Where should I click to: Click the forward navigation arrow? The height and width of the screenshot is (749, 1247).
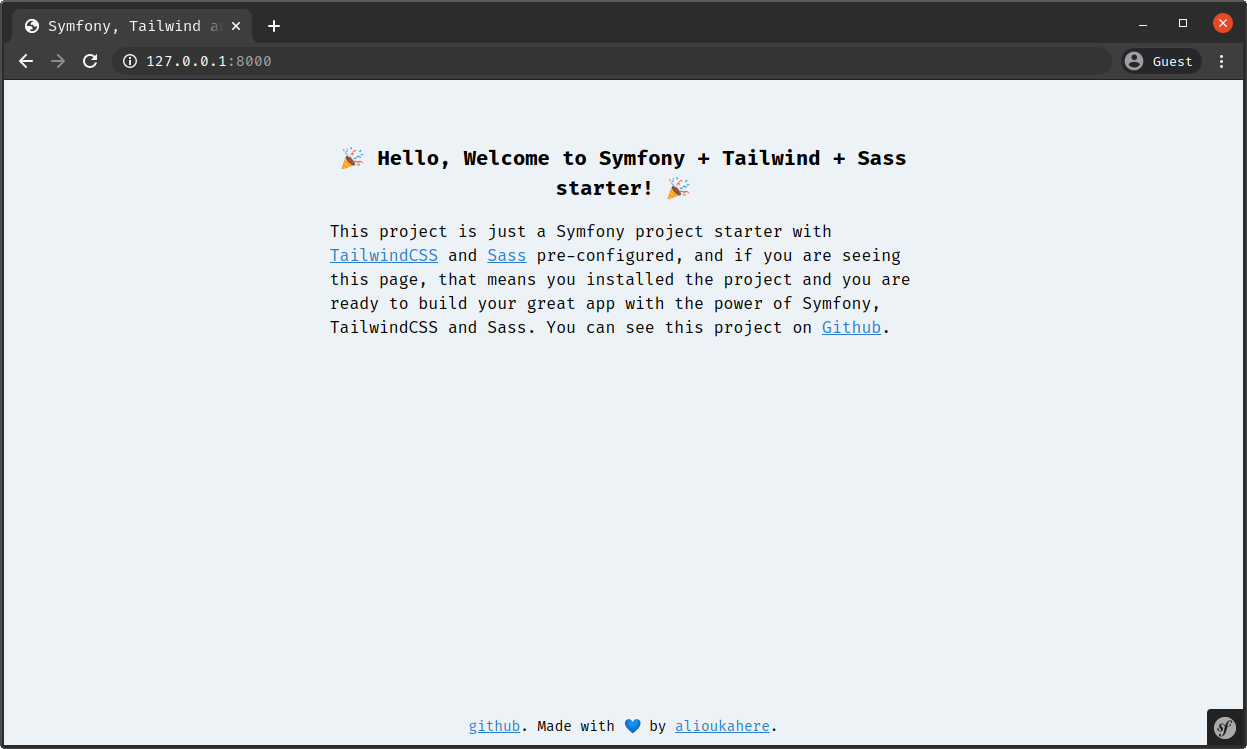coord(58,61)
